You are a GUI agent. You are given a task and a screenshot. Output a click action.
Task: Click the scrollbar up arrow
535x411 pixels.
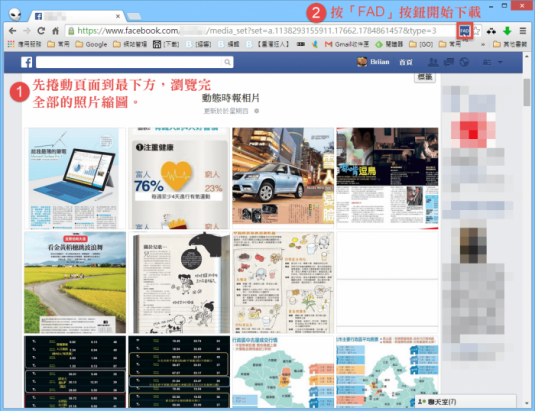click(x=527, y=56)
